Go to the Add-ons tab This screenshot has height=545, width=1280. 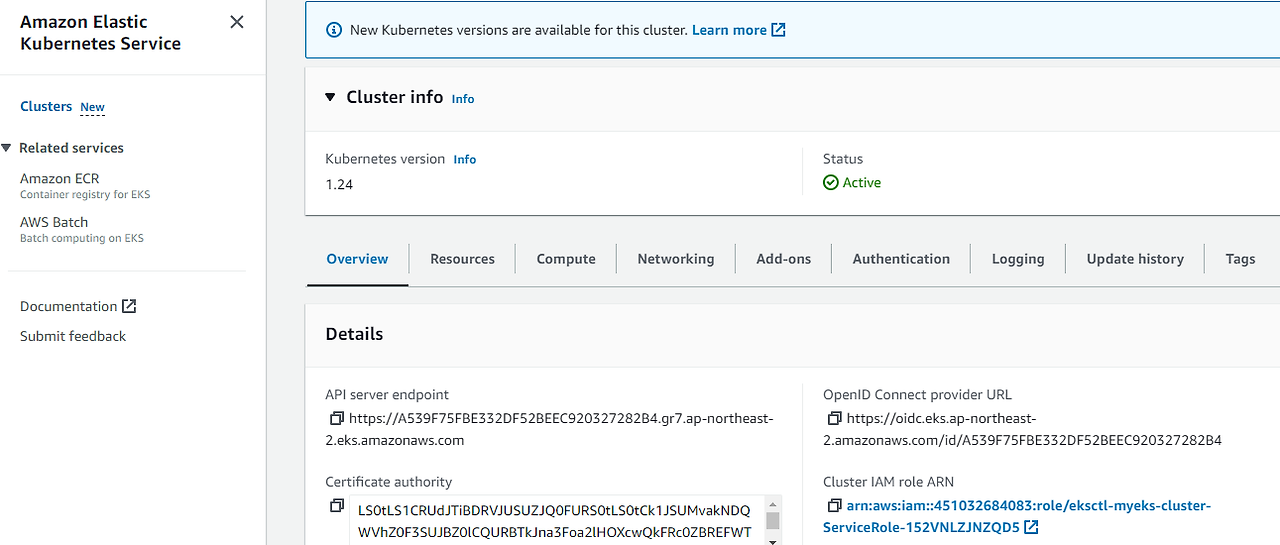(x=784, y=259)
